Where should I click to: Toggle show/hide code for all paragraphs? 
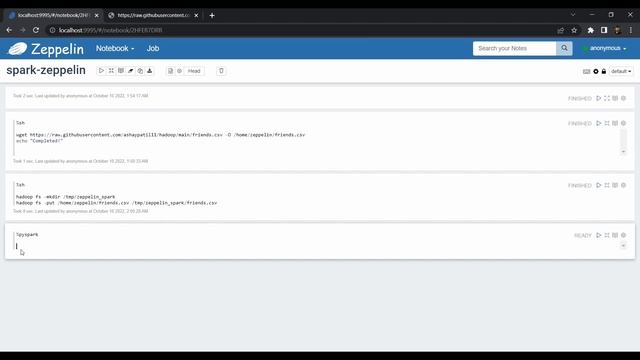111,71
